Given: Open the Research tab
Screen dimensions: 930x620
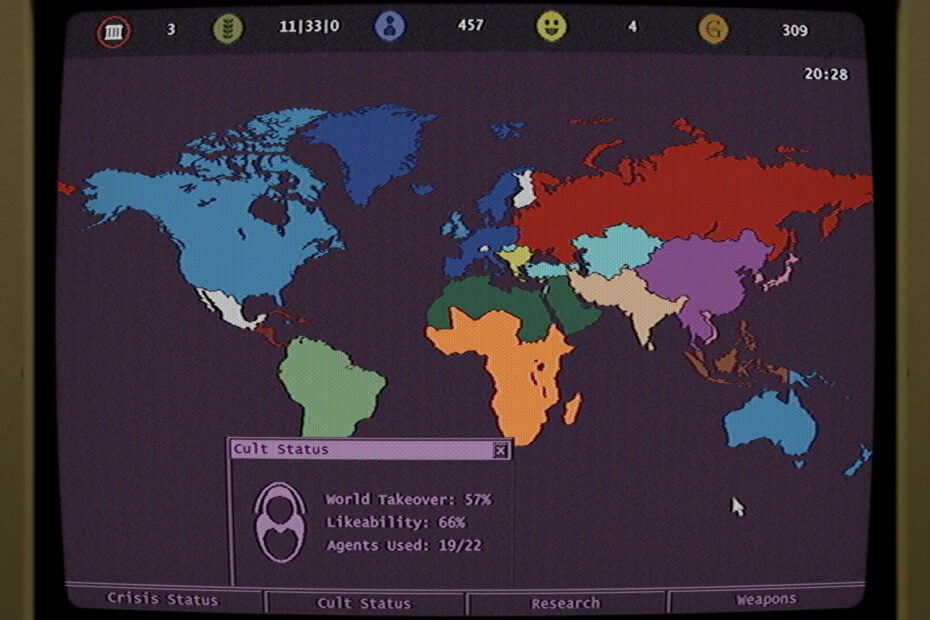Looking at the screenshot, I should coord(565,602).
